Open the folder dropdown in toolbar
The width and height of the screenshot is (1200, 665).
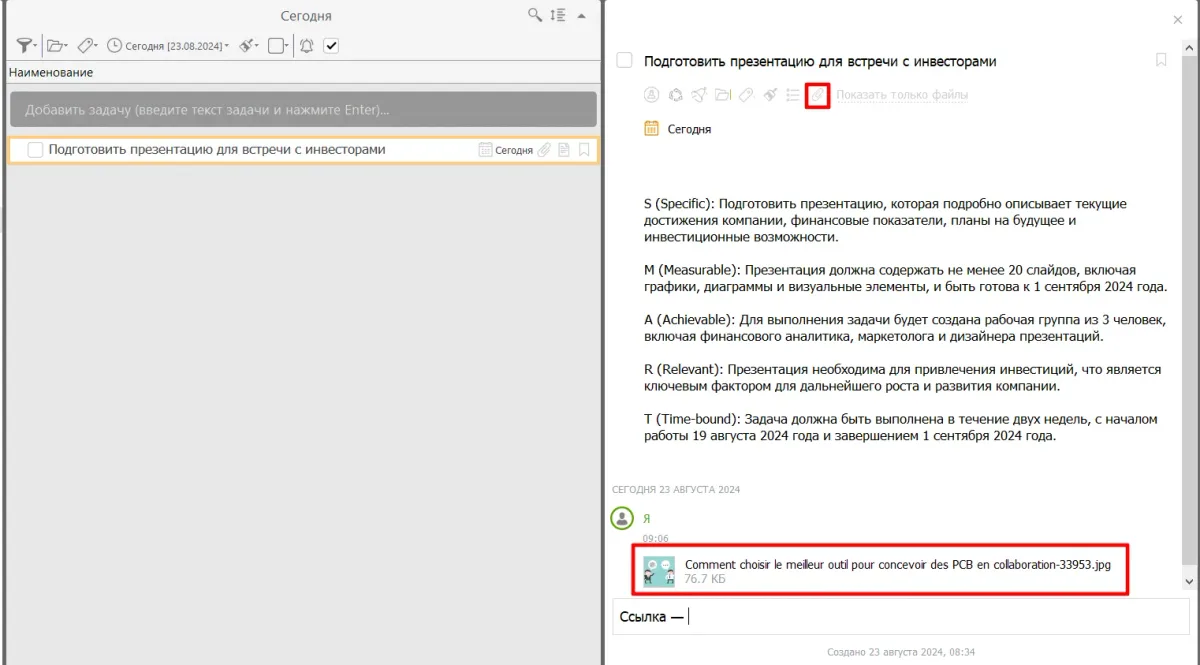(57, 45)
